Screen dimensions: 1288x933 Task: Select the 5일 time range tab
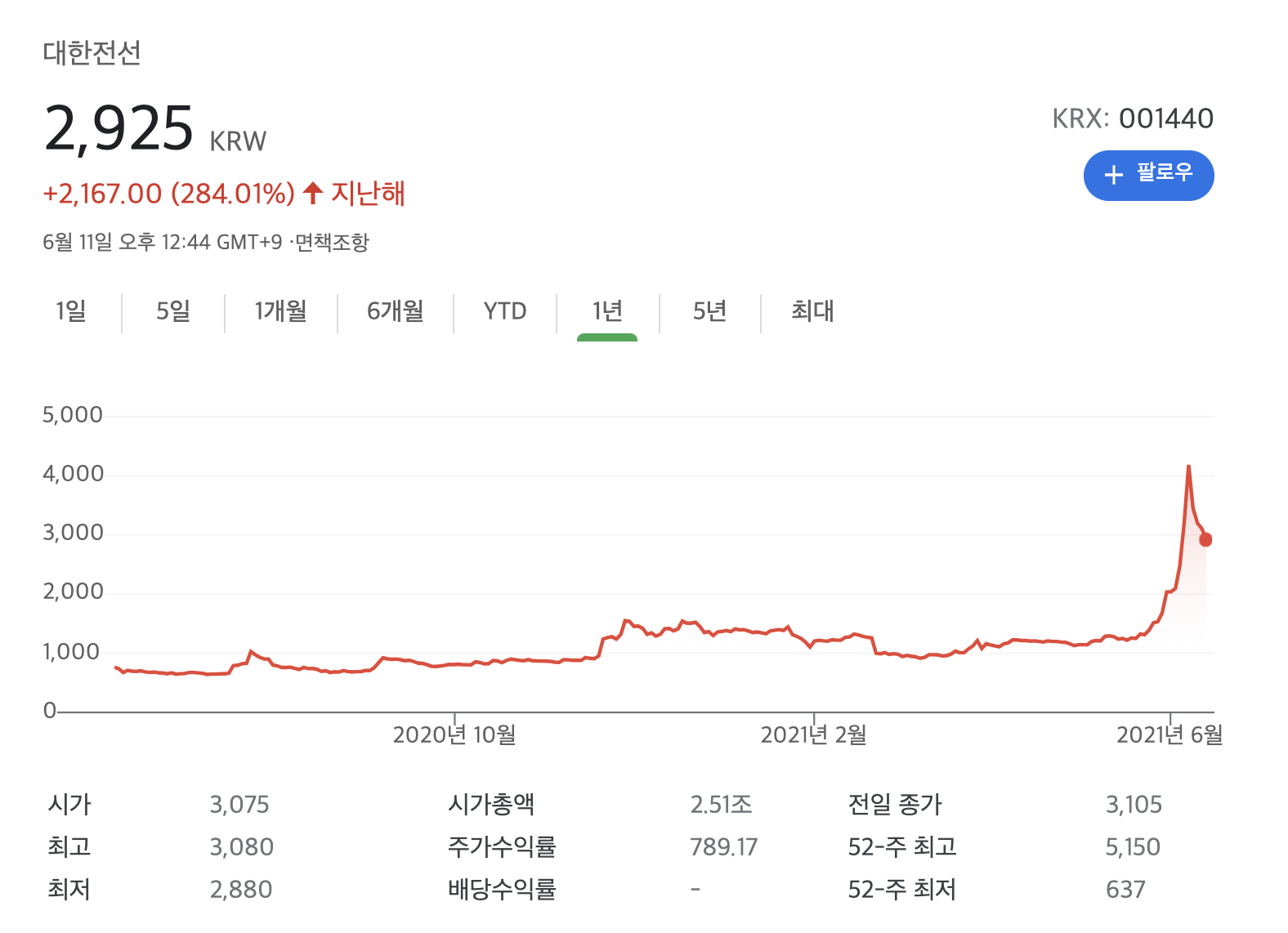(x=173, y=311)
